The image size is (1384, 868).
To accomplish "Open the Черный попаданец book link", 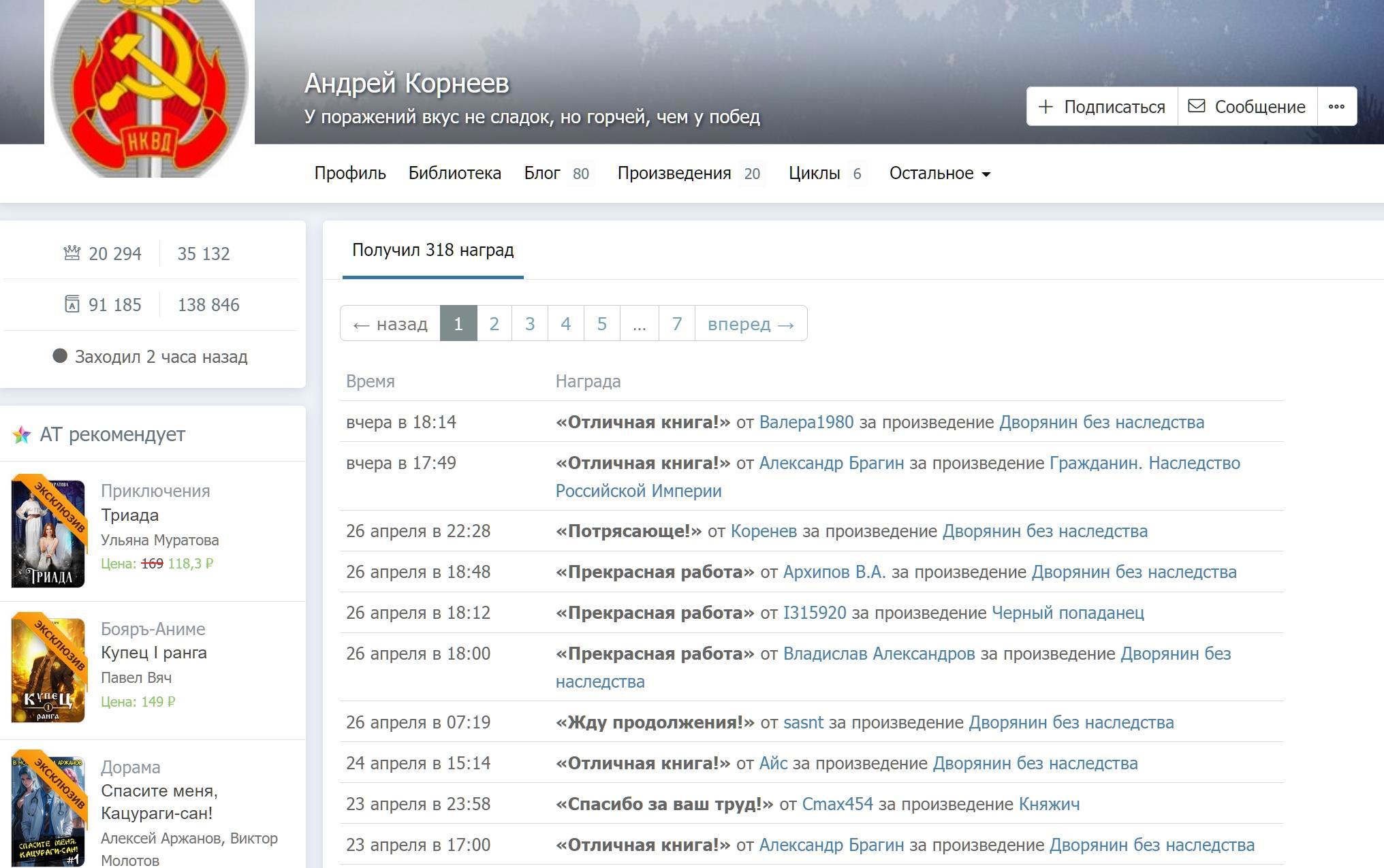I will point(1067,613).
